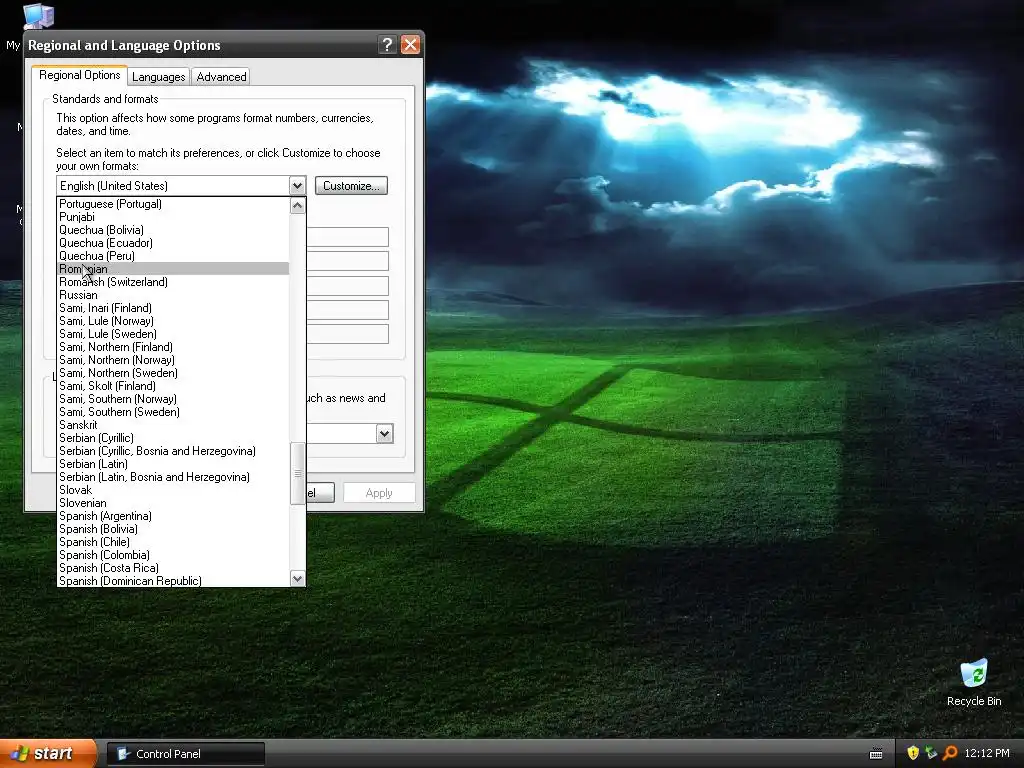1024x768 pixels.
Task: Choose Spanish (Dominican Republic) format
Action: point(173,581)
